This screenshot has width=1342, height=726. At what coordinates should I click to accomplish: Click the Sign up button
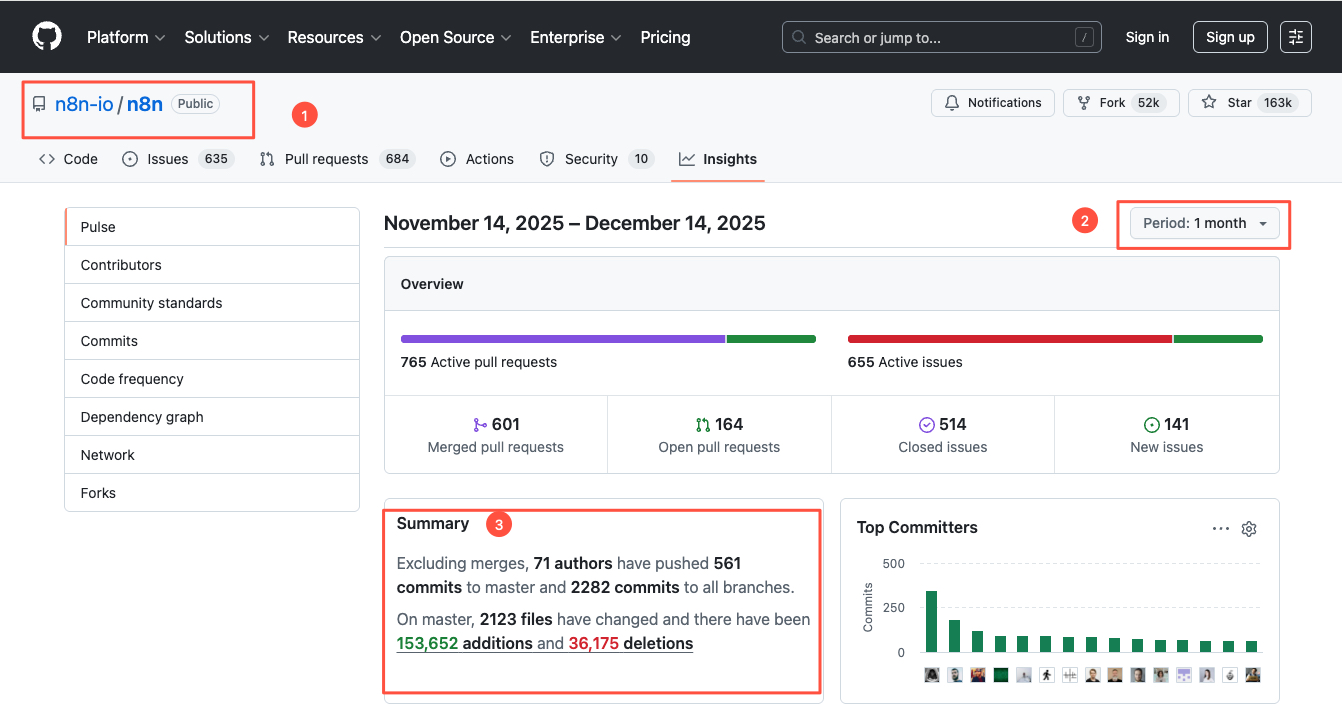click(x=1230, y=37)
